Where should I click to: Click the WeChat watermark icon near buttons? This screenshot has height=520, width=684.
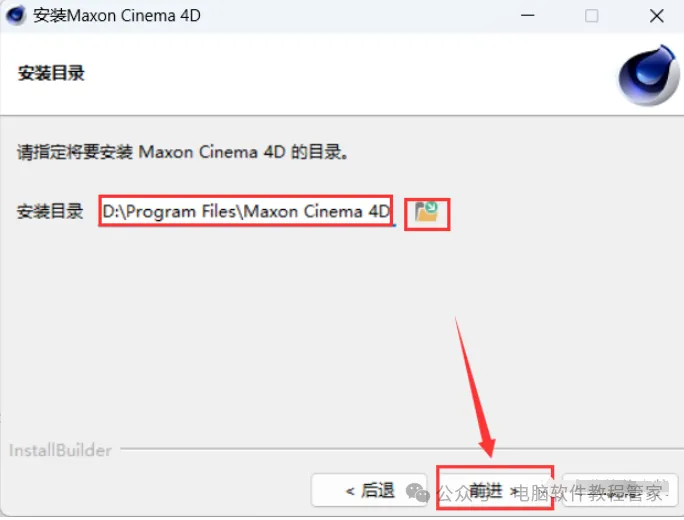417,493
